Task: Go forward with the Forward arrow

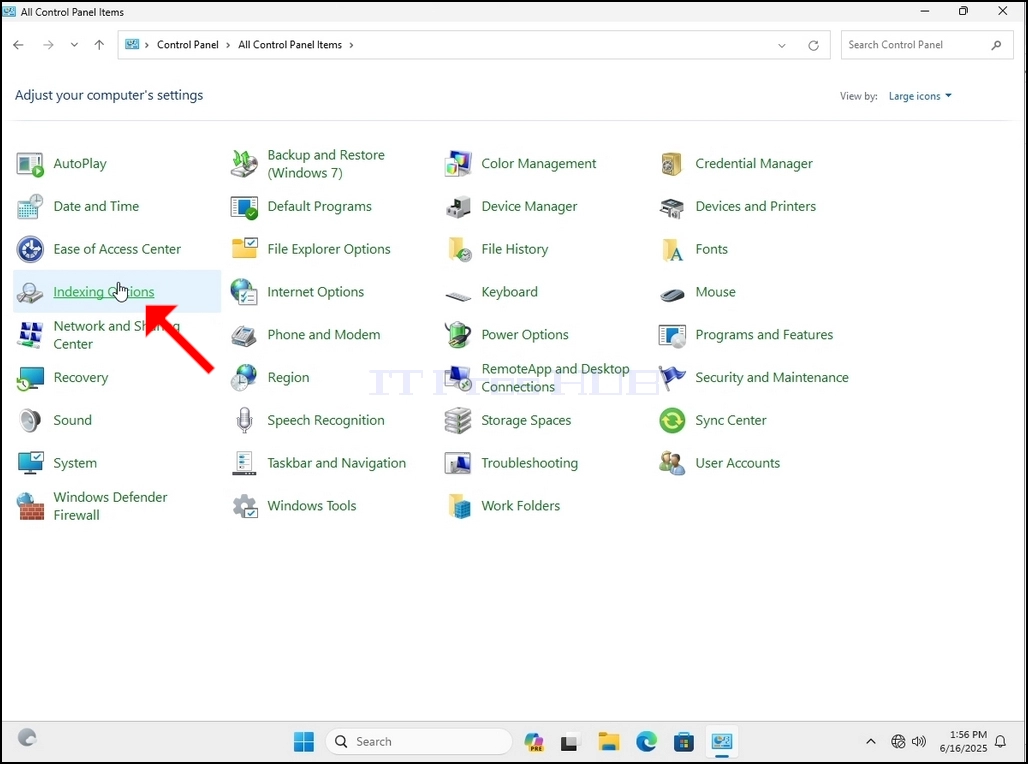Action: click(x=48, y=45)
